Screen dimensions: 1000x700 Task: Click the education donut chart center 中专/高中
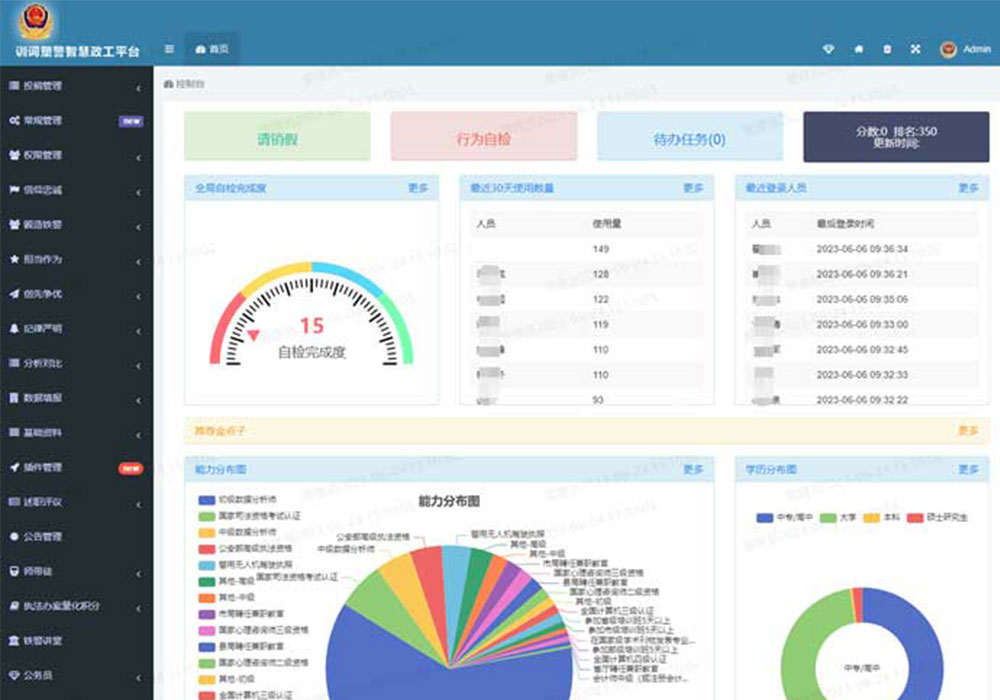(x=862, y=667)
